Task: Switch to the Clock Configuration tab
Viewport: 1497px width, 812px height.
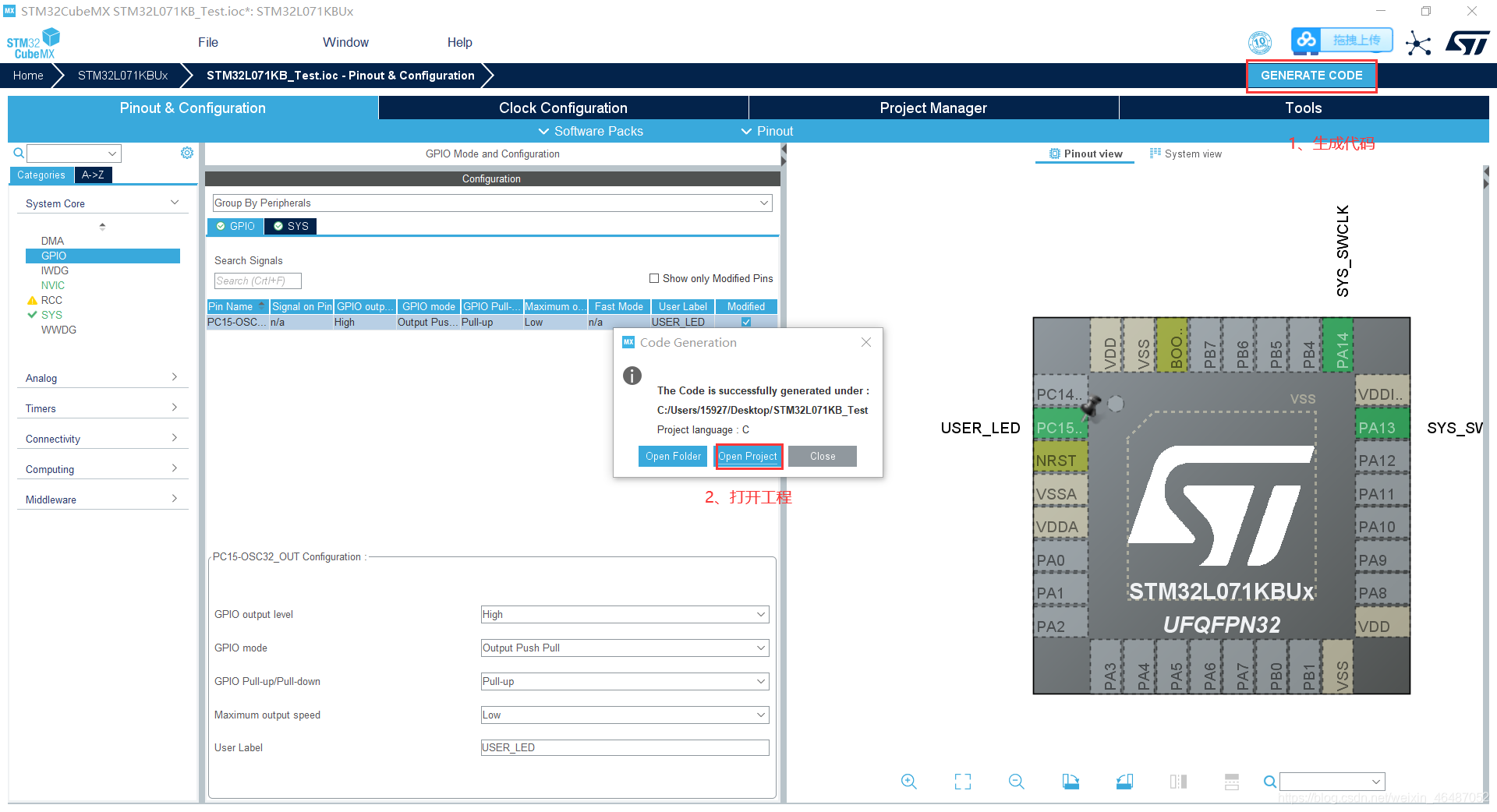Action: pyautogui.click(x=563, y=108)
